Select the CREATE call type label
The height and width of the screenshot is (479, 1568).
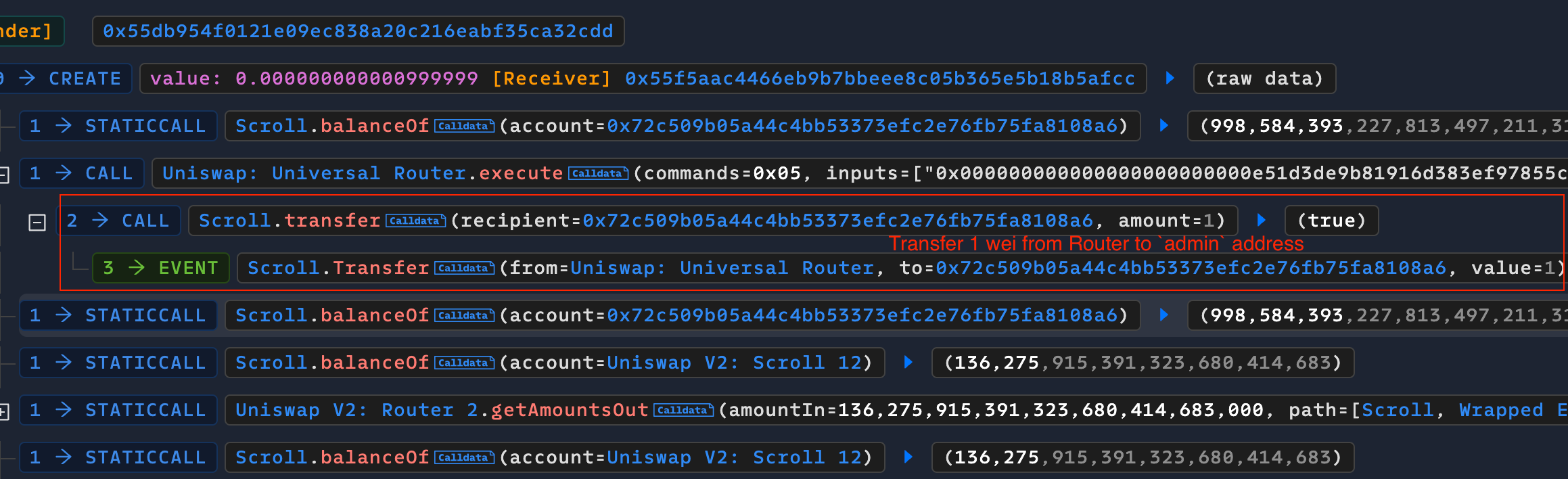click(x=85, y=78)
